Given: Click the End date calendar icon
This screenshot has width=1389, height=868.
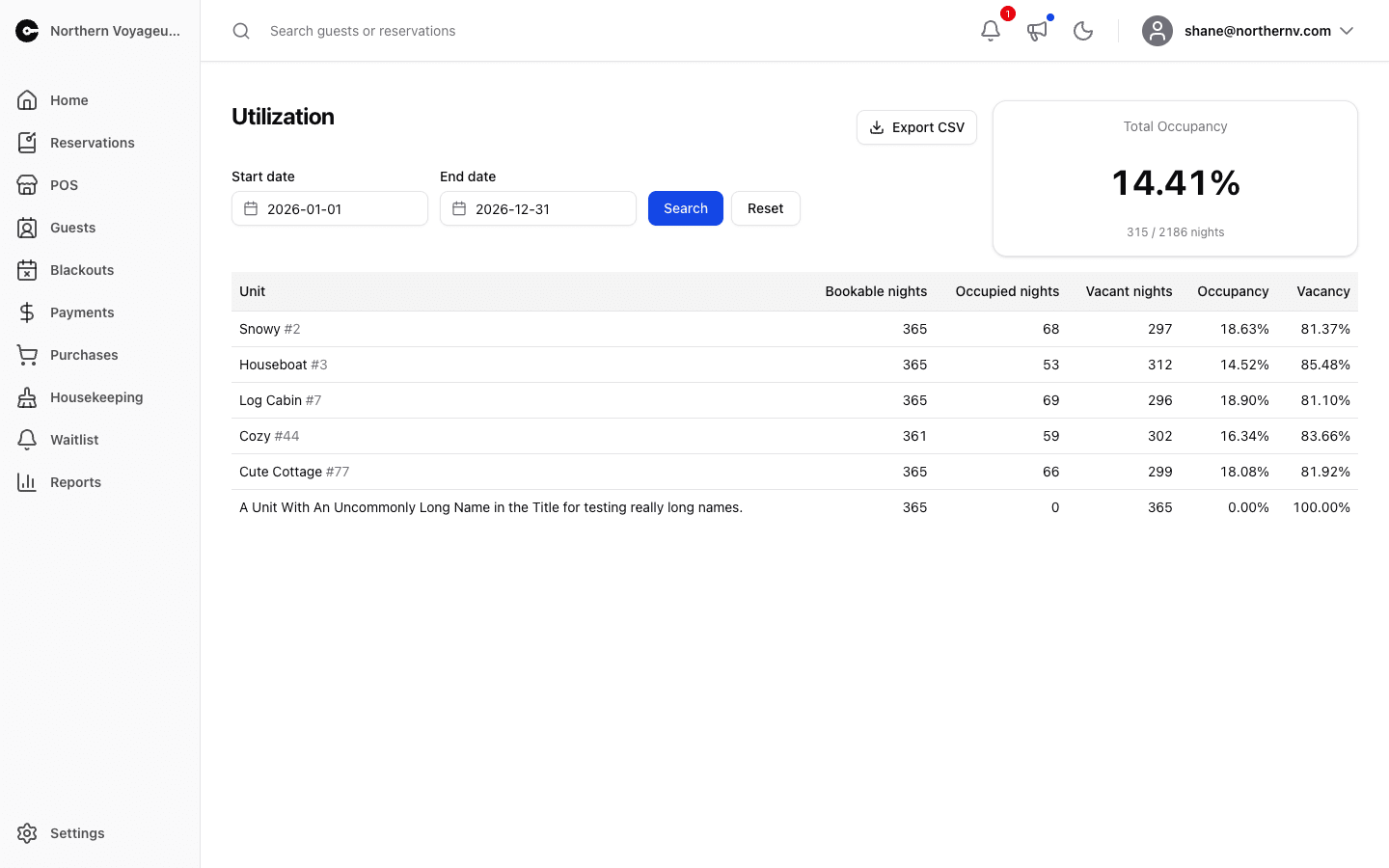Looking at the screenshot, I should (x=459, y=208).
